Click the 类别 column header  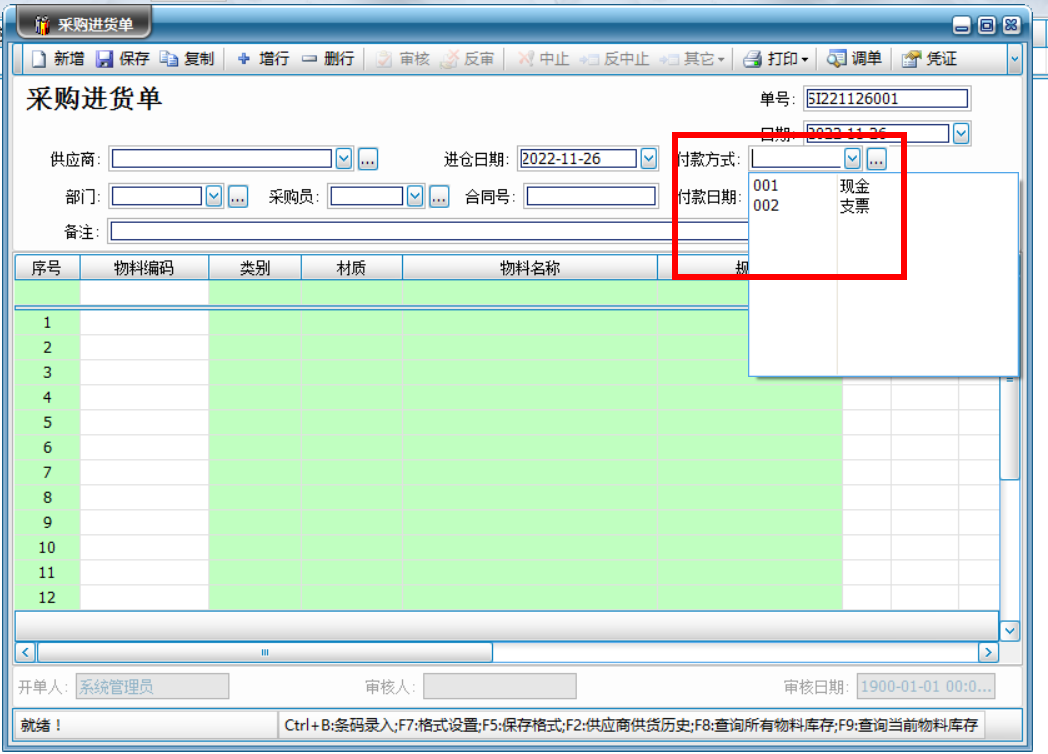coord(255,268)
